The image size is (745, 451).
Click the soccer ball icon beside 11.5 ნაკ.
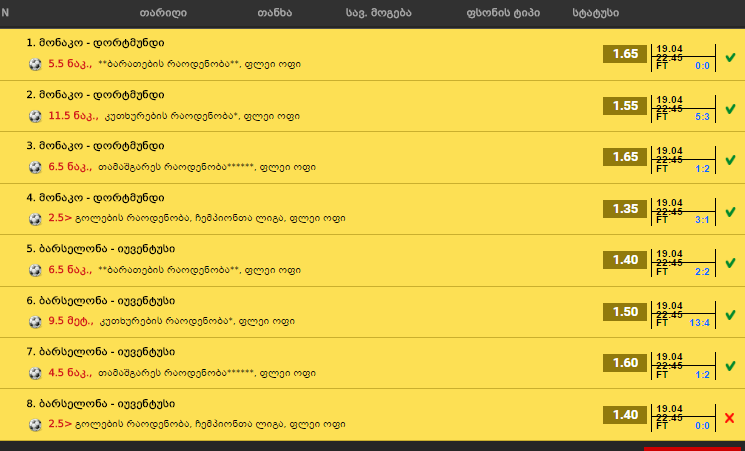click(x=35, y=116)
